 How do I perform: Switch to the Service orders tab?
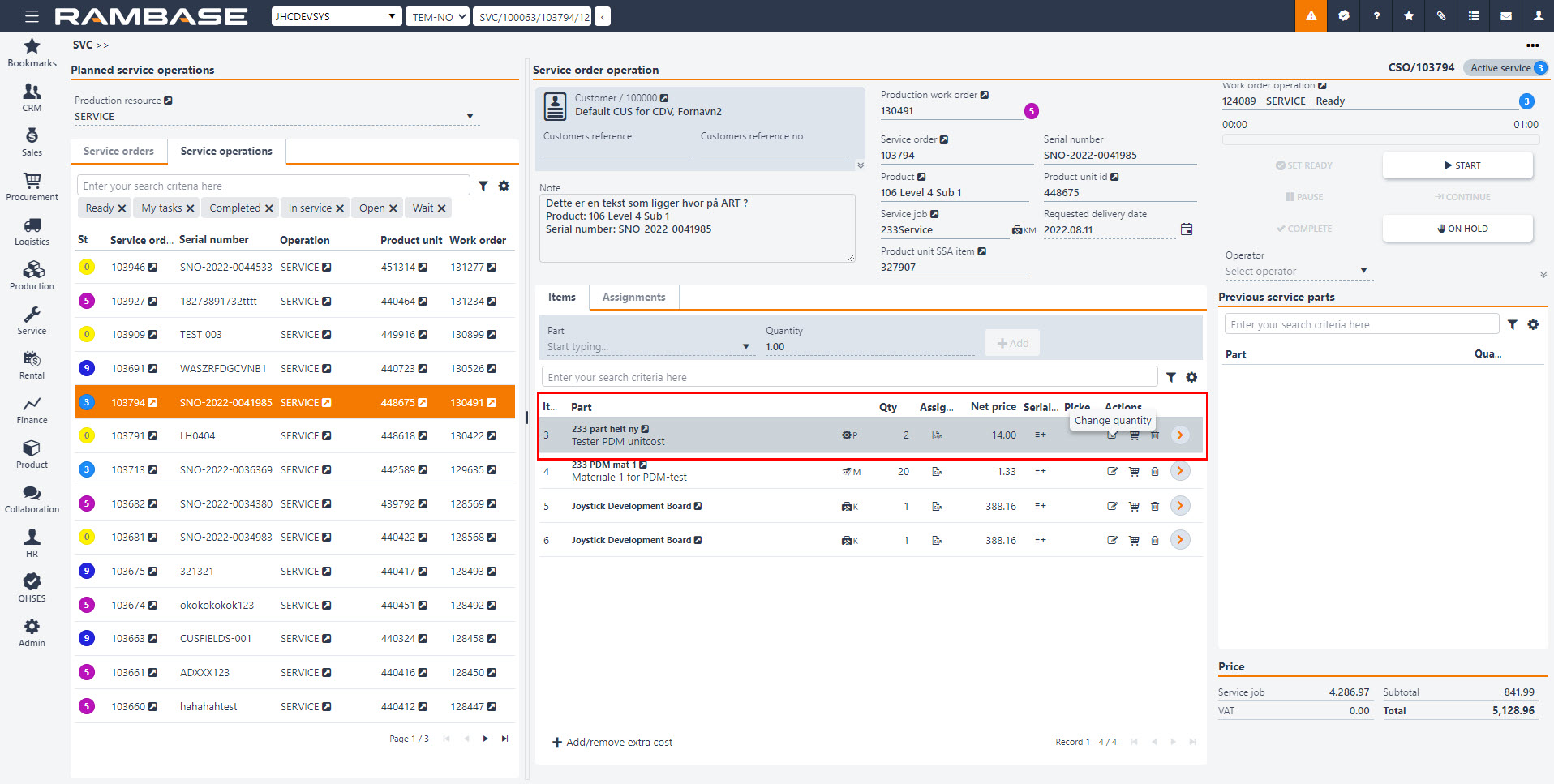click(118, 152)
